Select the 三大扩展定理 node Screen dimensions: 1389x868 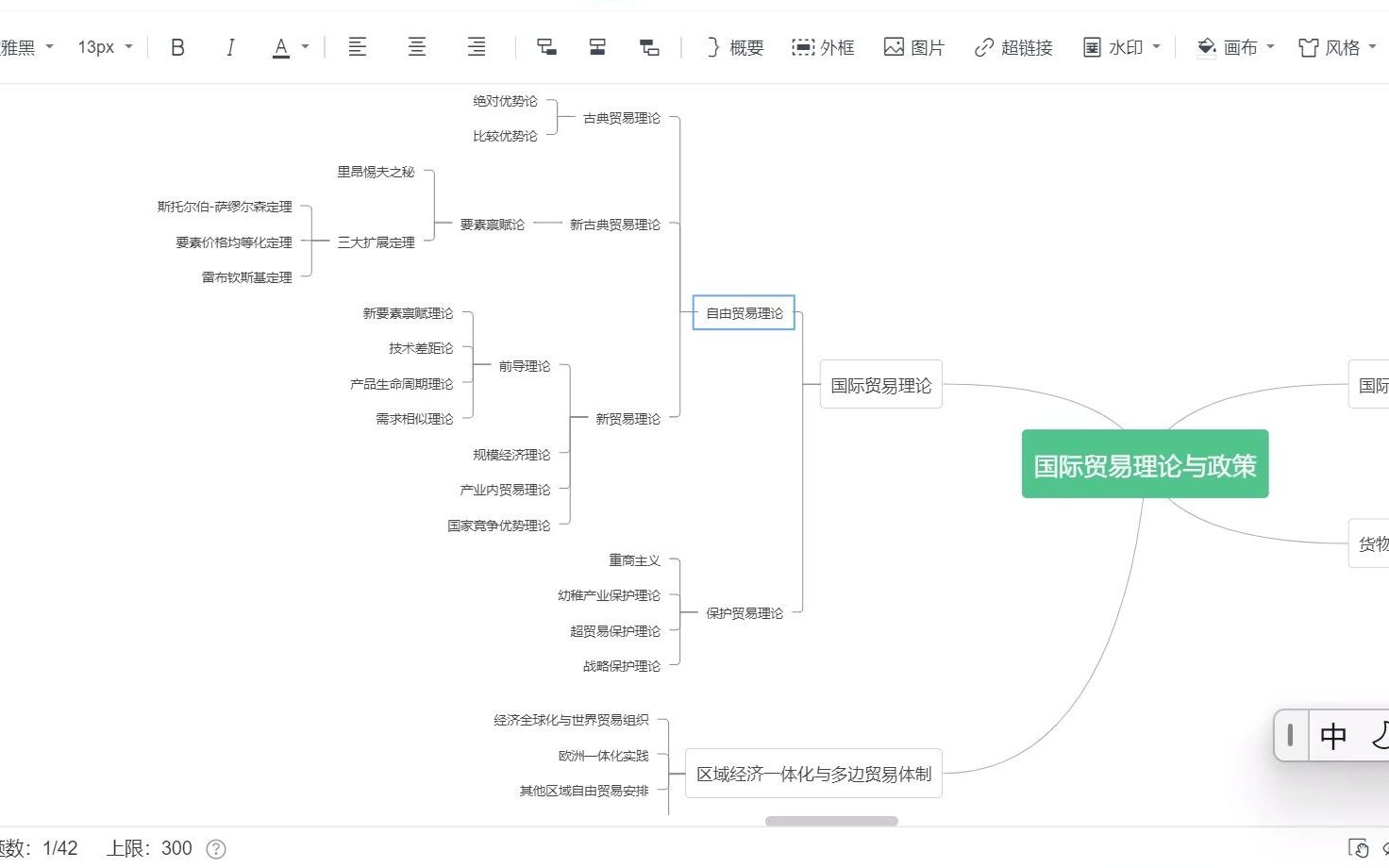click(376, 242)
